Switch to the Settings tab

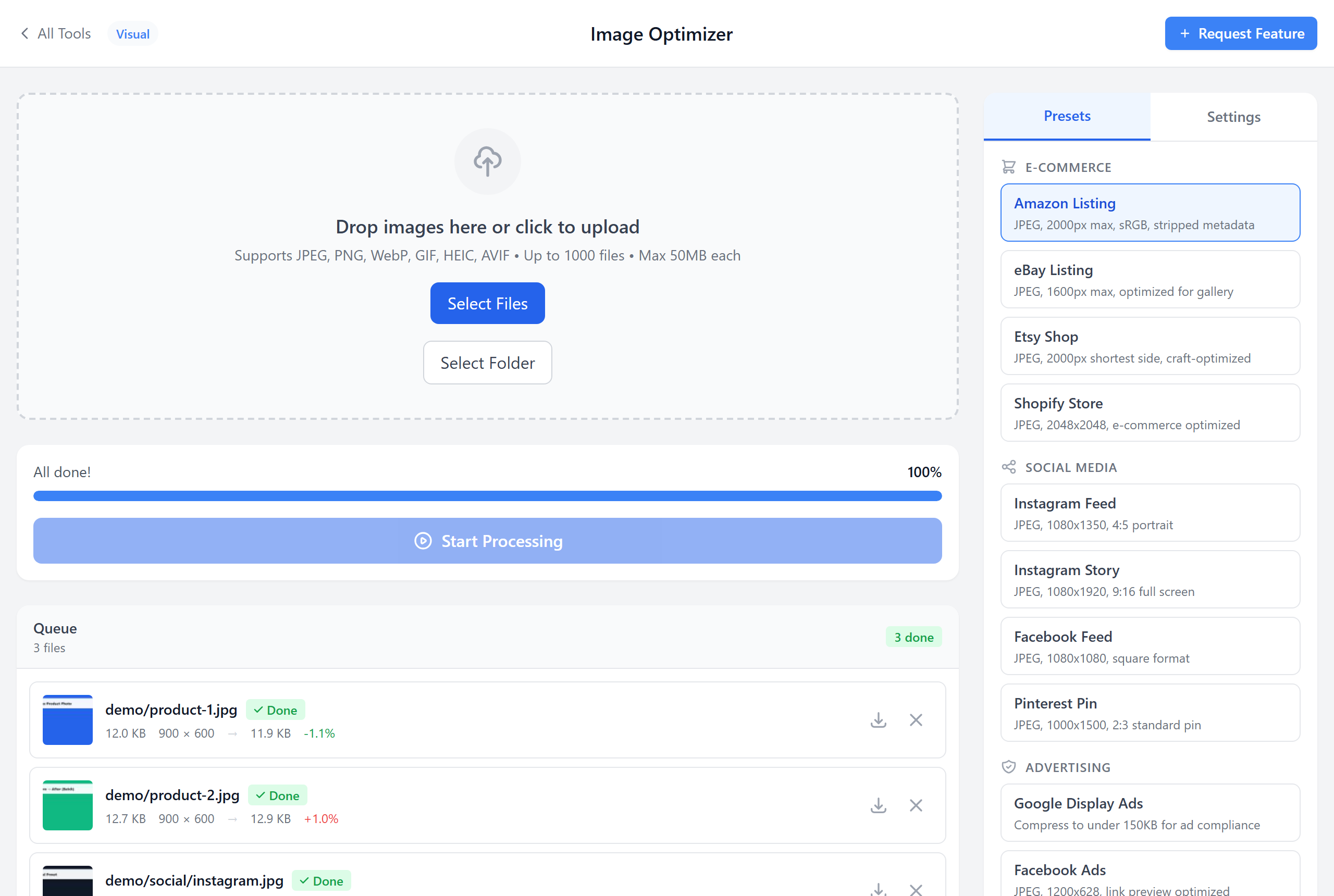(x=1233, y=117)
